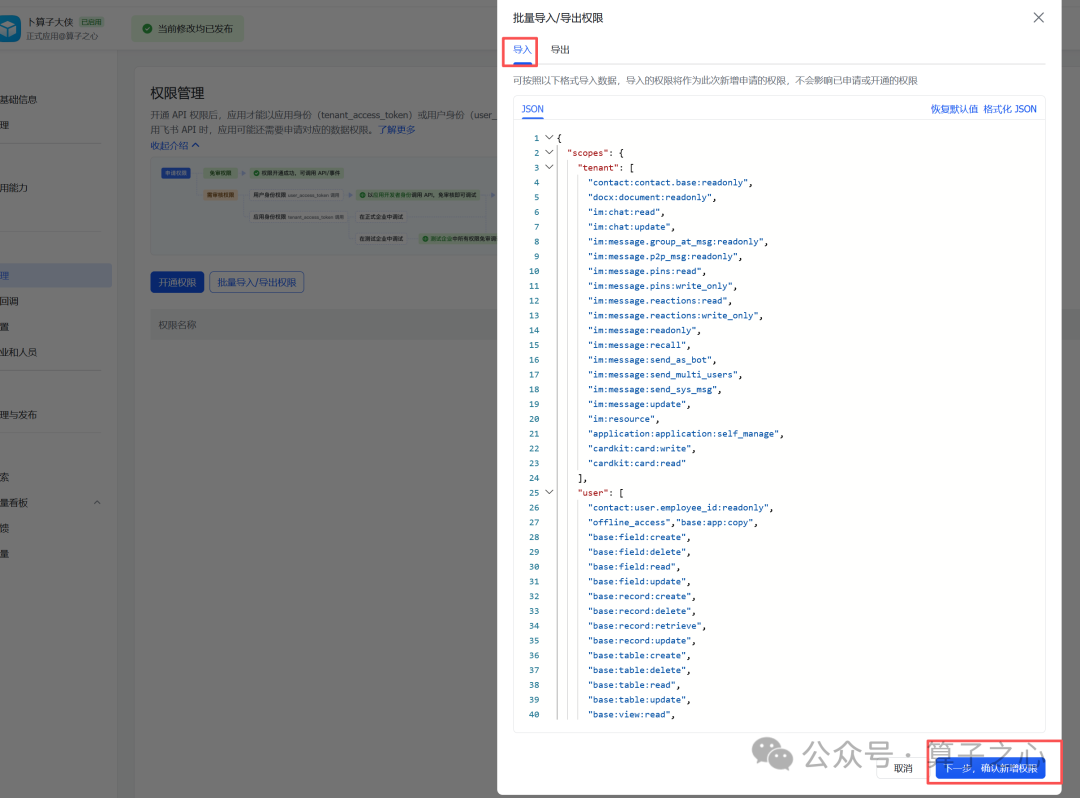The height and width of the screenshot is (798, 1080).
Task: Click the "im:resource" line
Action: pos(623,419)
